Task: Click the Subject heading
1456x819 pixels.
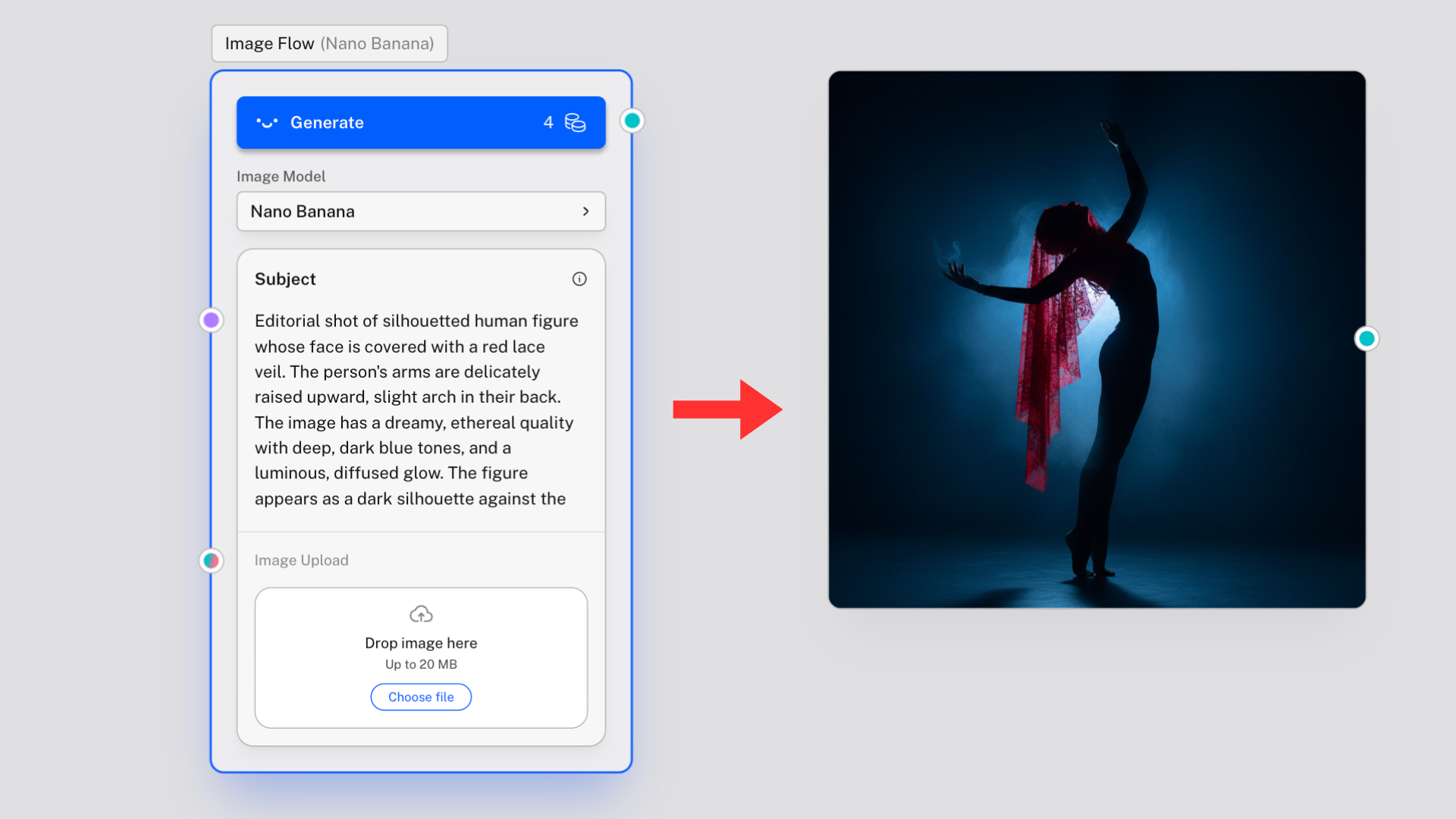Action: click(x=285, y=279)
